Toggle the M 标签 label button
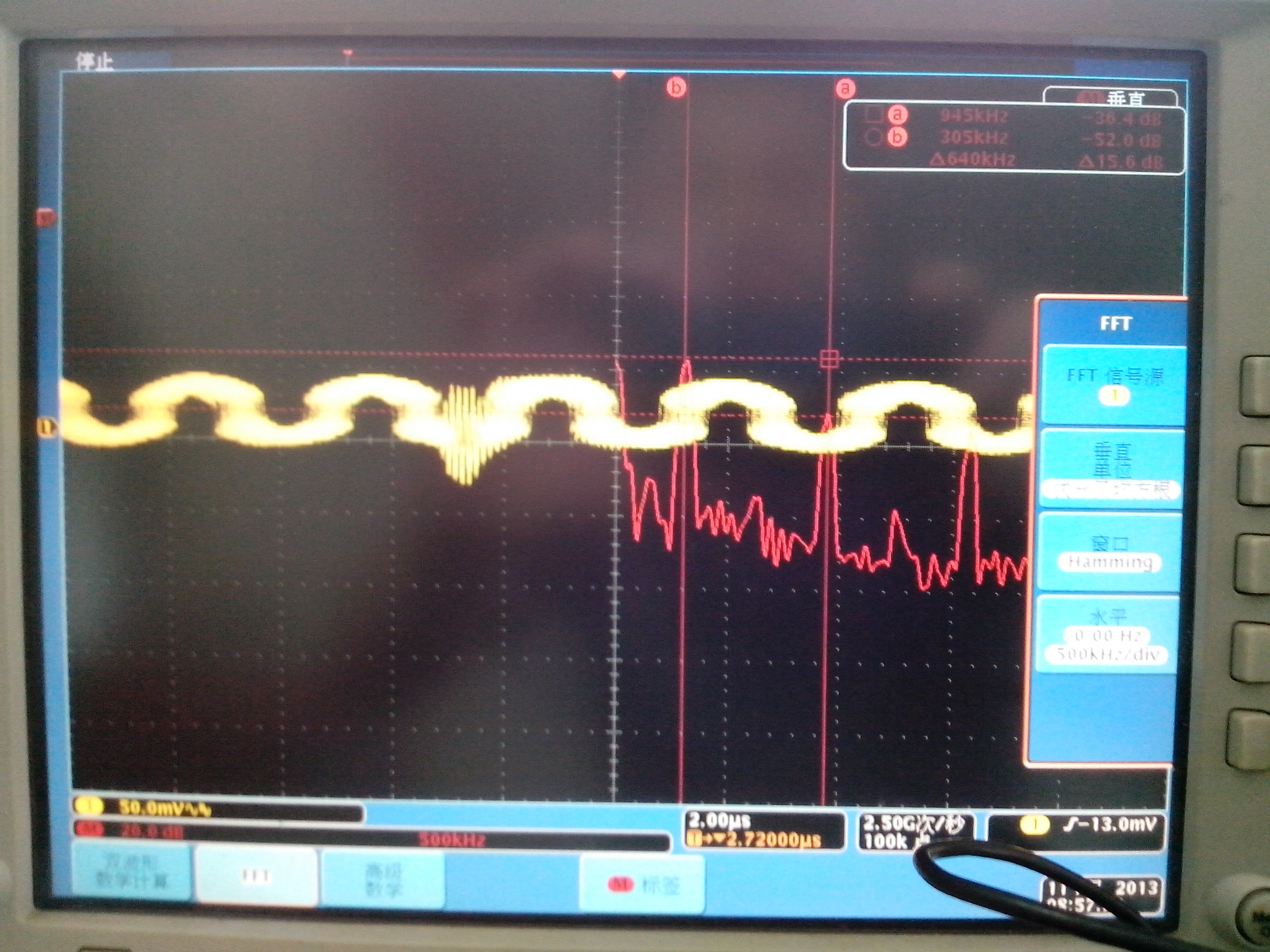1270x952 pixels. click(642, 886)
